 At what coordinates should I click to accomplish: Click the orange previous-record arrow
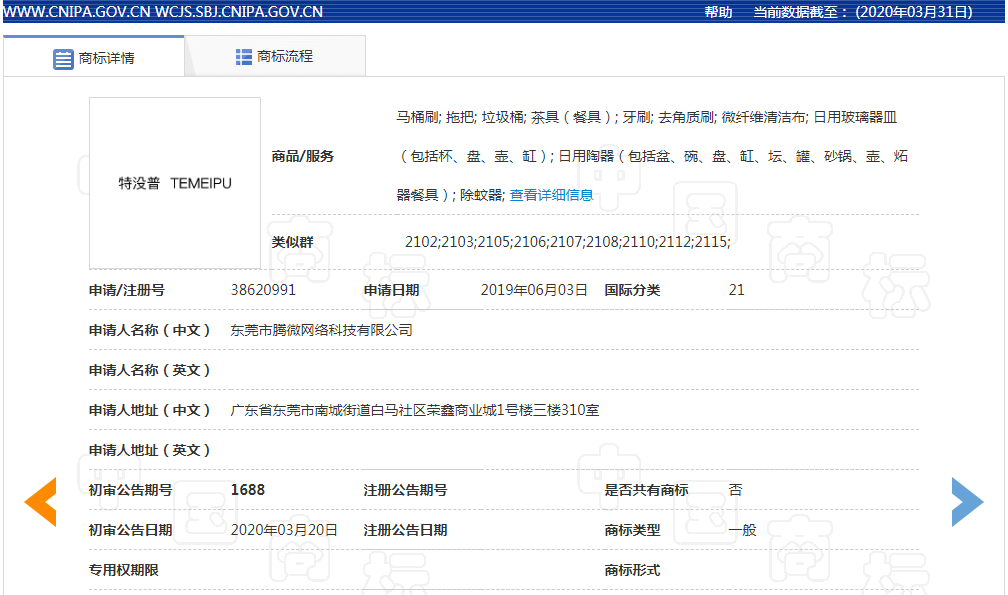pos(41,502)
